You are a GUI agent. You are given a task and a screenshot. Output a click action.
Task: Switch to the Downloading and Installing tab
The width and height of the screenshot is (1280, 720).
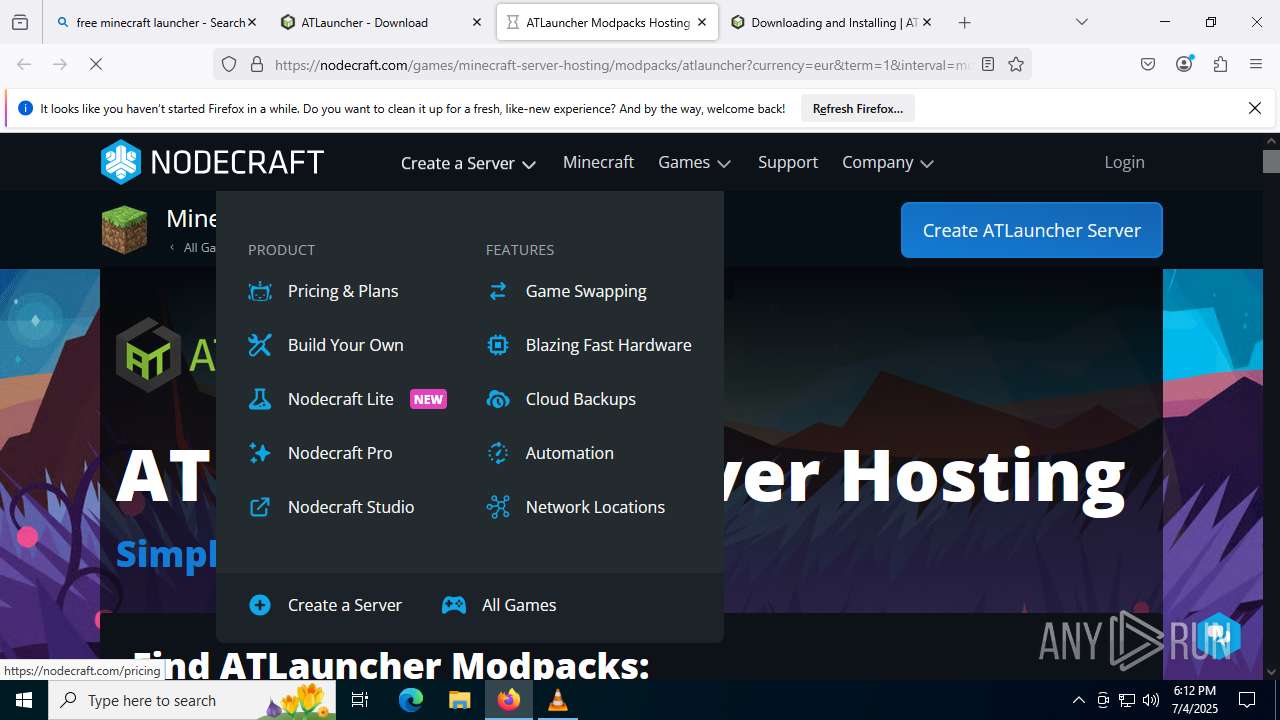click(x=830, y=22)
